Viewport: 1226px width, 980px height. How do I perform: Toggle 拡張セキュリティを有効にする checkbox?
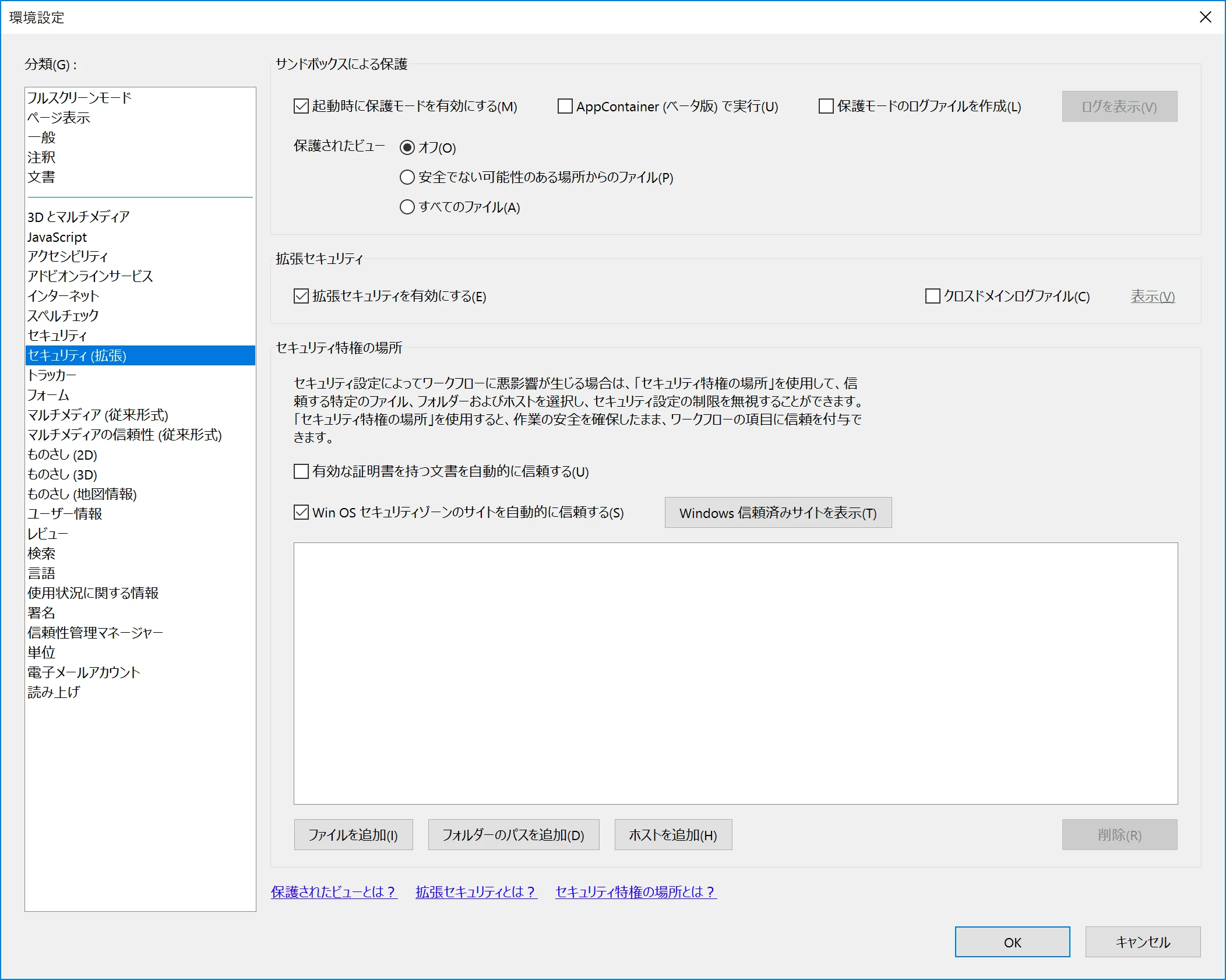coord(301,296)
